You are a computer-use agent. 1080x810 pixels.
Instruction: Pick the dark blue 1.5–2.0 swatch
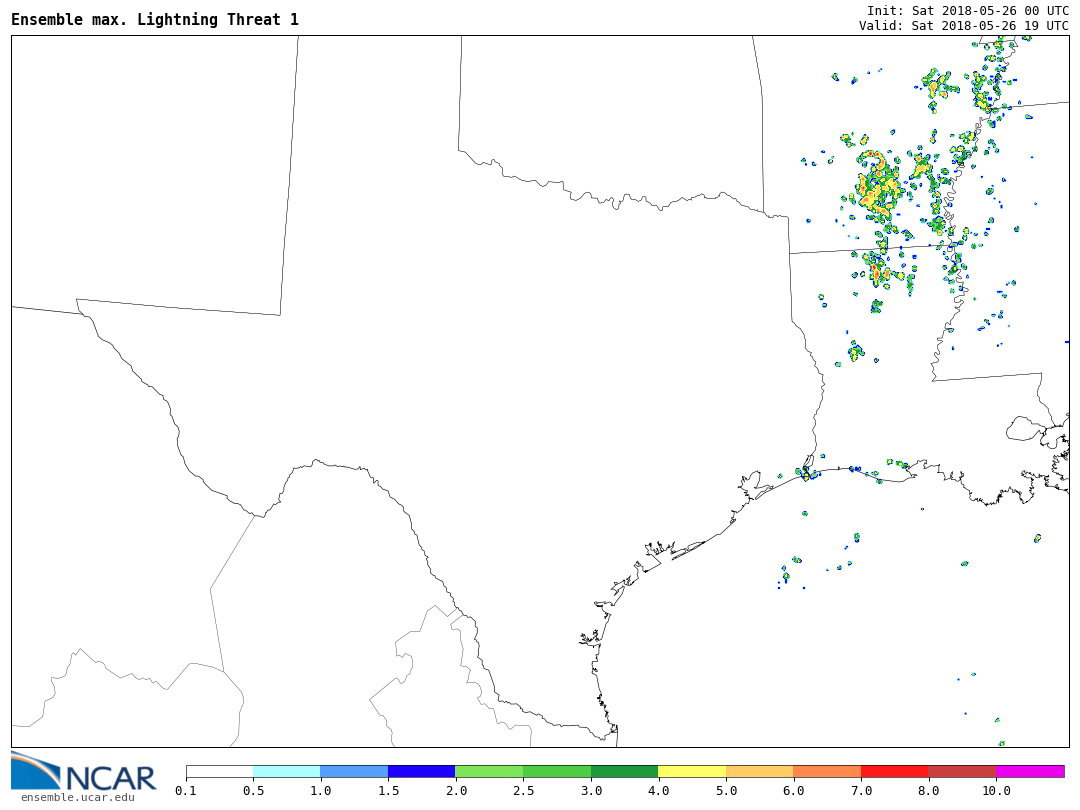pyautogui.click(x=421, y=772)
